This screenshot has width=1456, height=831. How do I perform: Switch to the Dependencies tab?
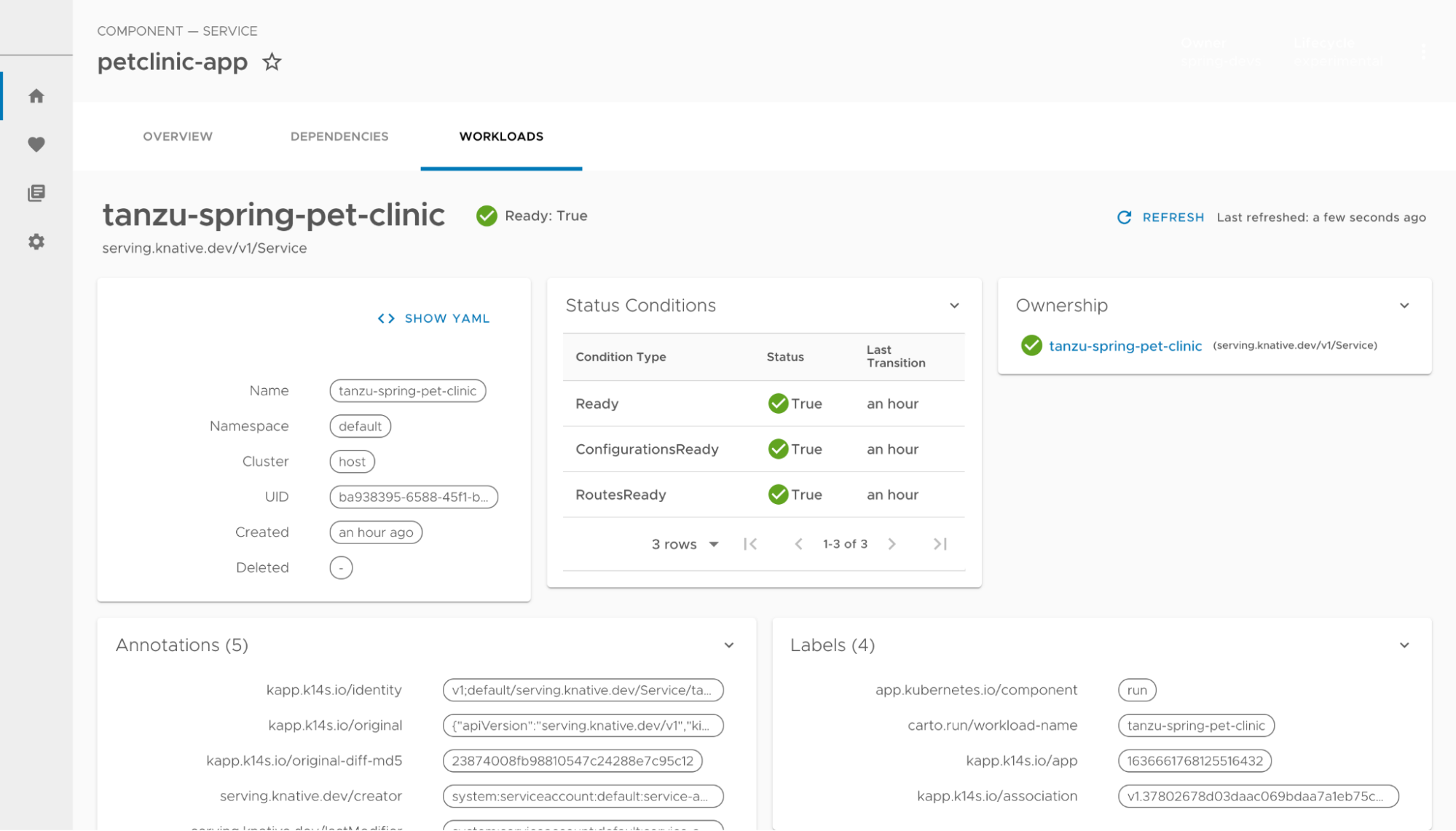pyautogui.click(x=339, y=136)
